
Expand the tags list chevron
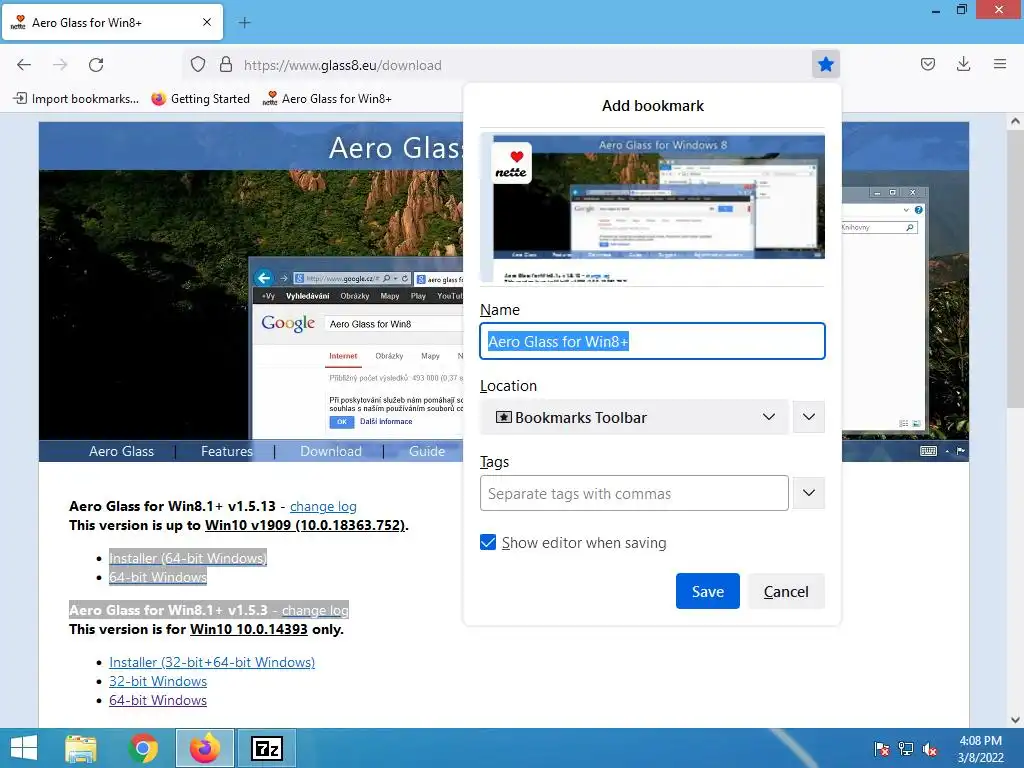click(808, 493)
